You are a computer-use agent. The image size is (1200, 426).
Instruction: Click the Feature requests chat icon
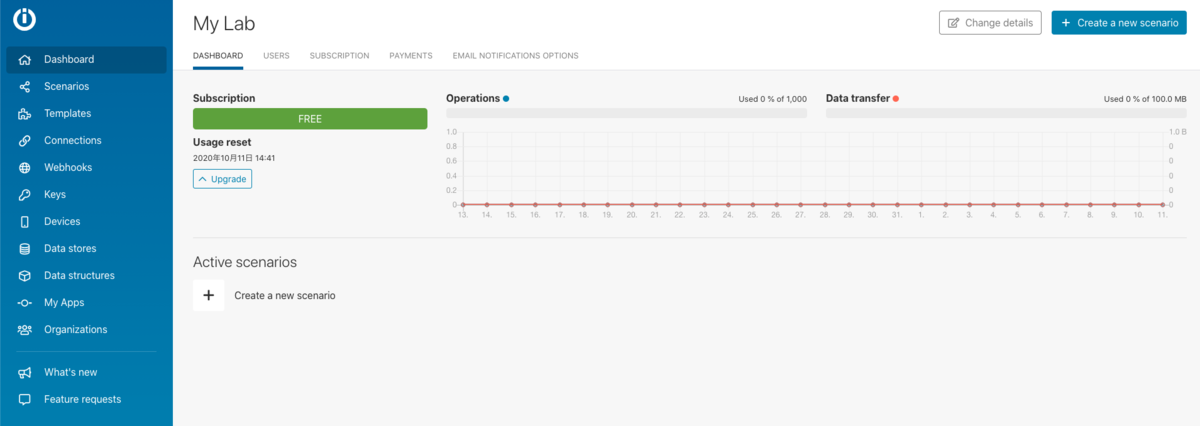tap(25, 400)
